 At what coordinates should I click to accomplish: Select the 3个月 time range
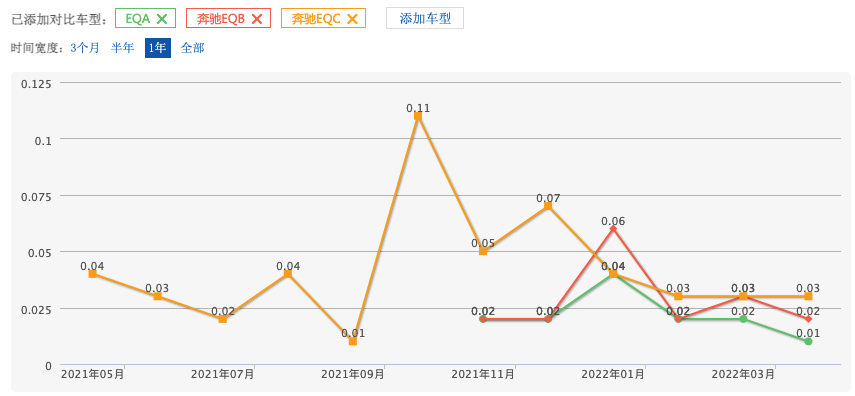pos(85,48)
